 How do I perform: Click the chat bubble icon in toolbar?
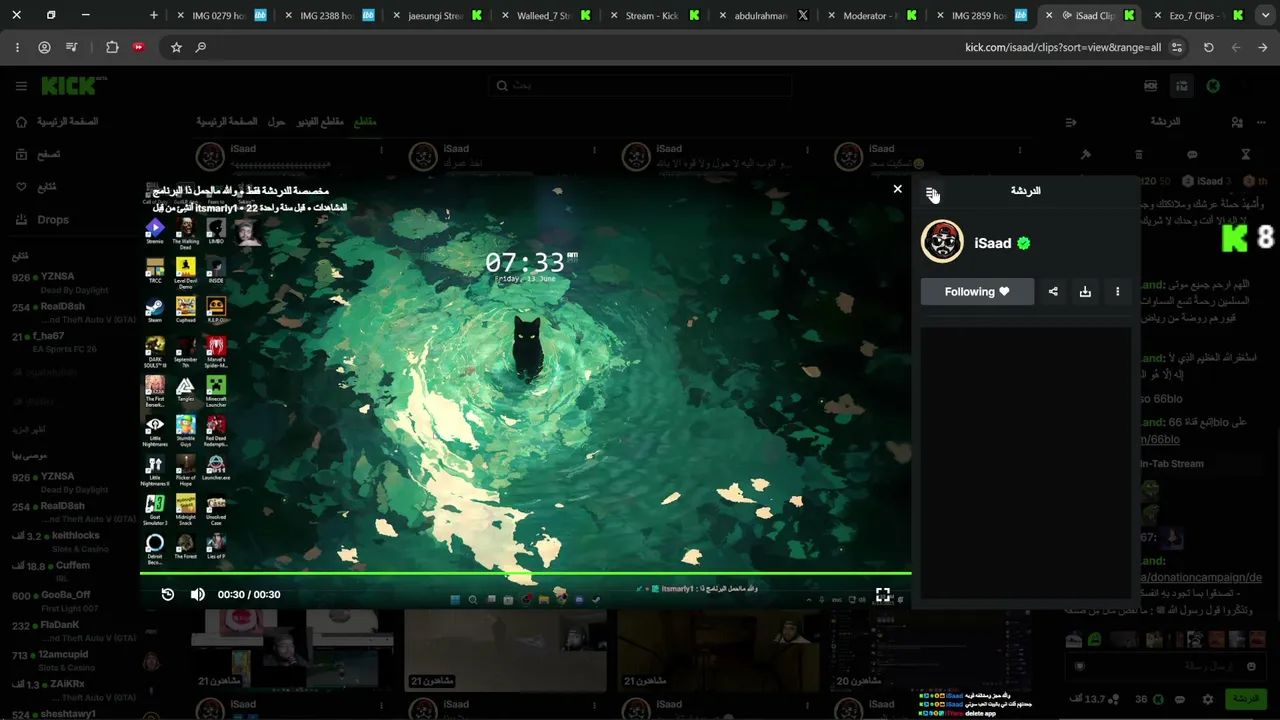tap(1192, 155)
